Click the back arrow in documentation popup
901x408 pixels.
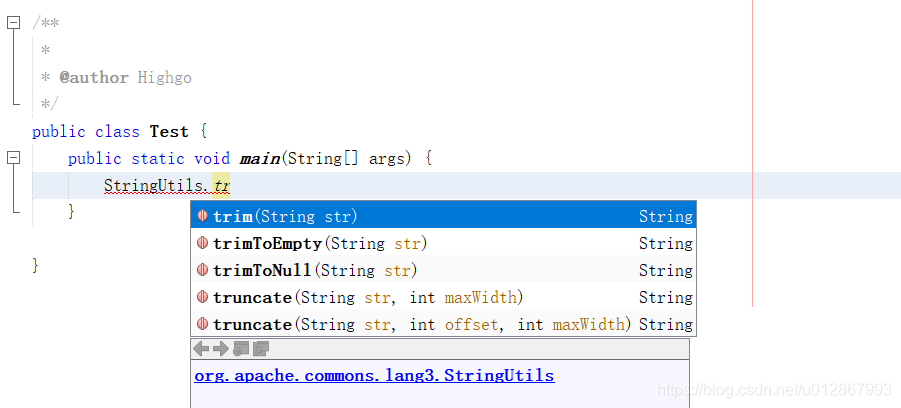coord(201,349)
